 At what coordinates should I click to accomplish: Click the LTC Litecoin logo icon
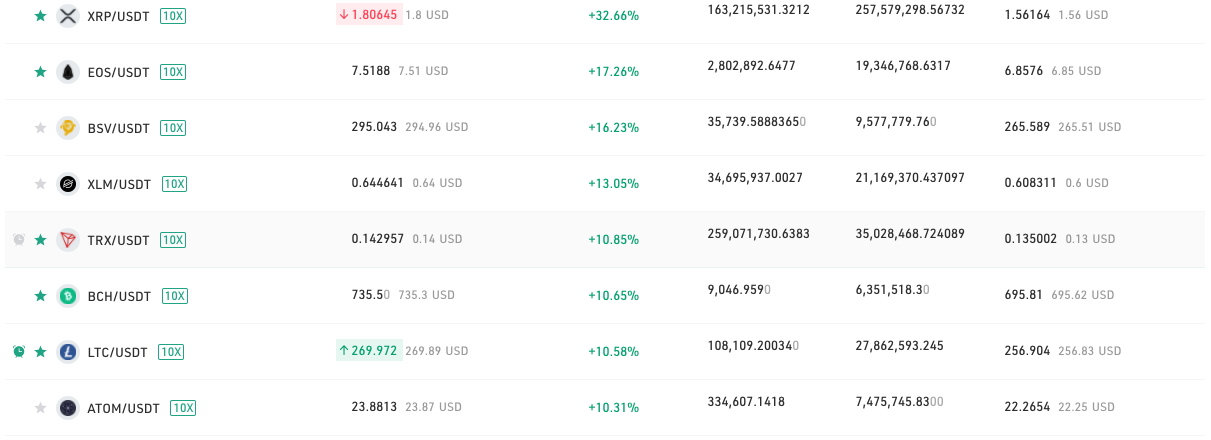coord(68,352)
